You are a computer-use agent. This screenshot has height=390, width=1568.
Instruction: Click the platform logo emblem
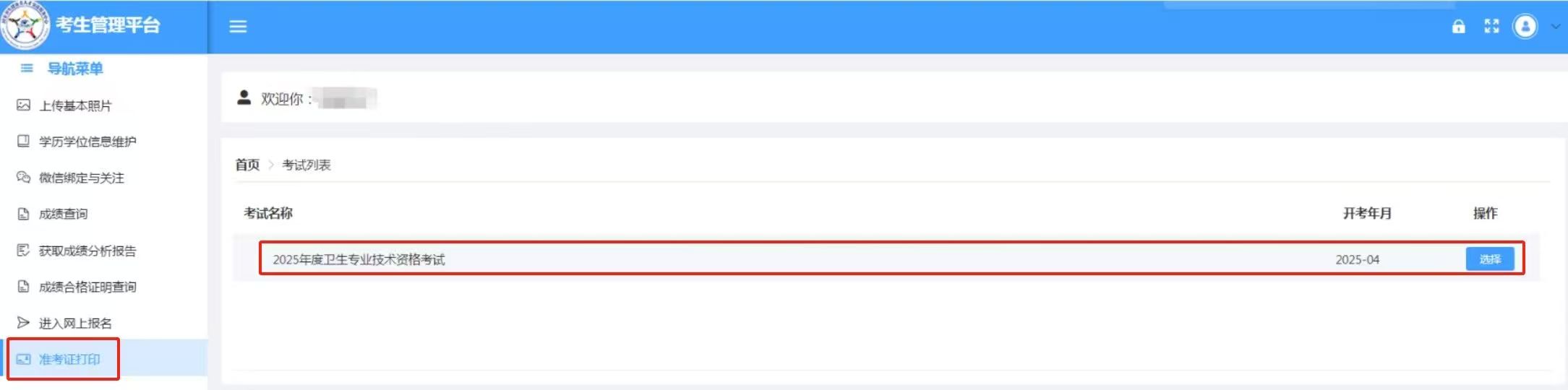(x=25, y=25)
